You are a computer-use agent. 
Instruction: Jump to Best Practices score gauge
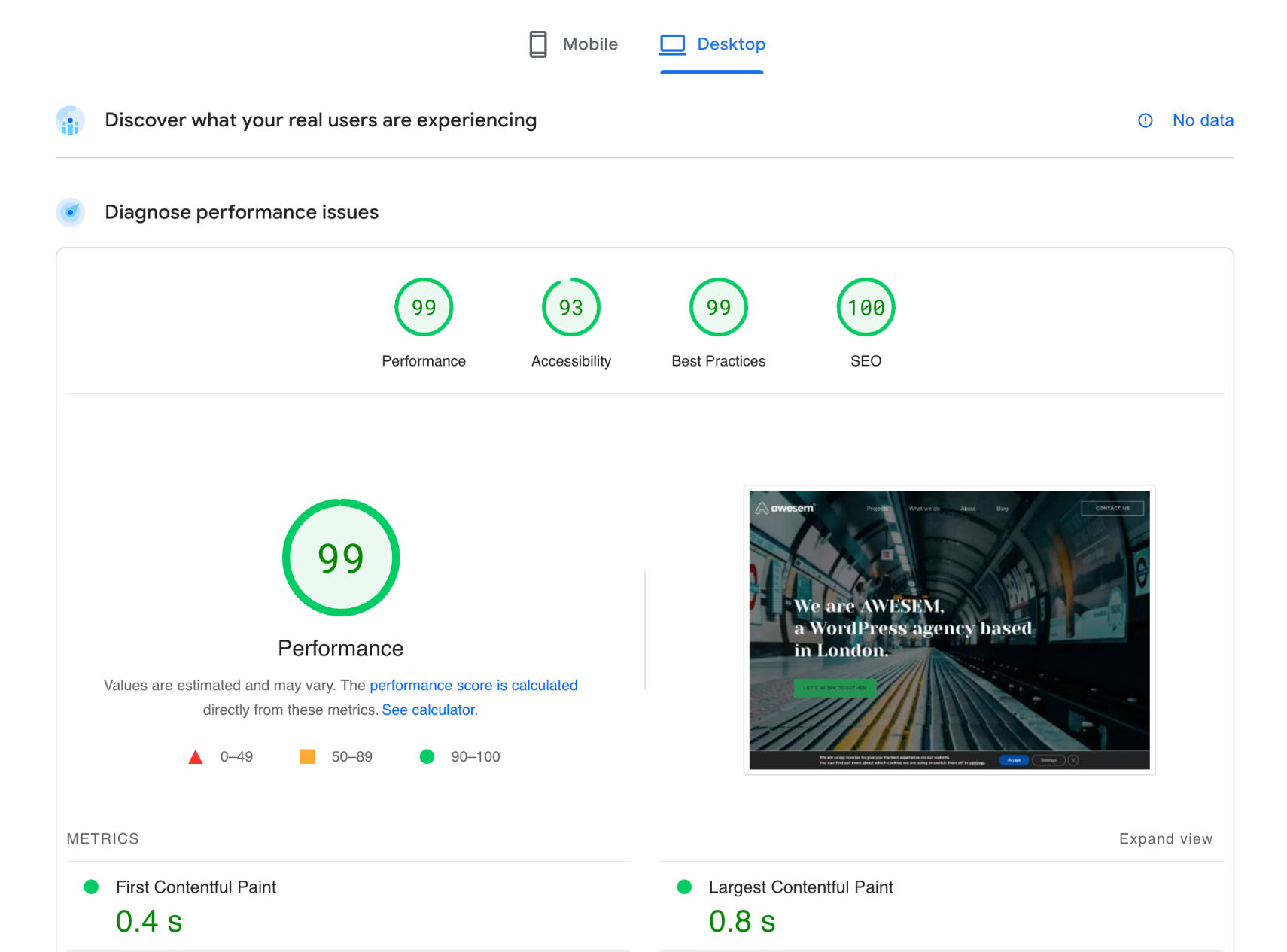pyautogui.click(x=719, y=307)
